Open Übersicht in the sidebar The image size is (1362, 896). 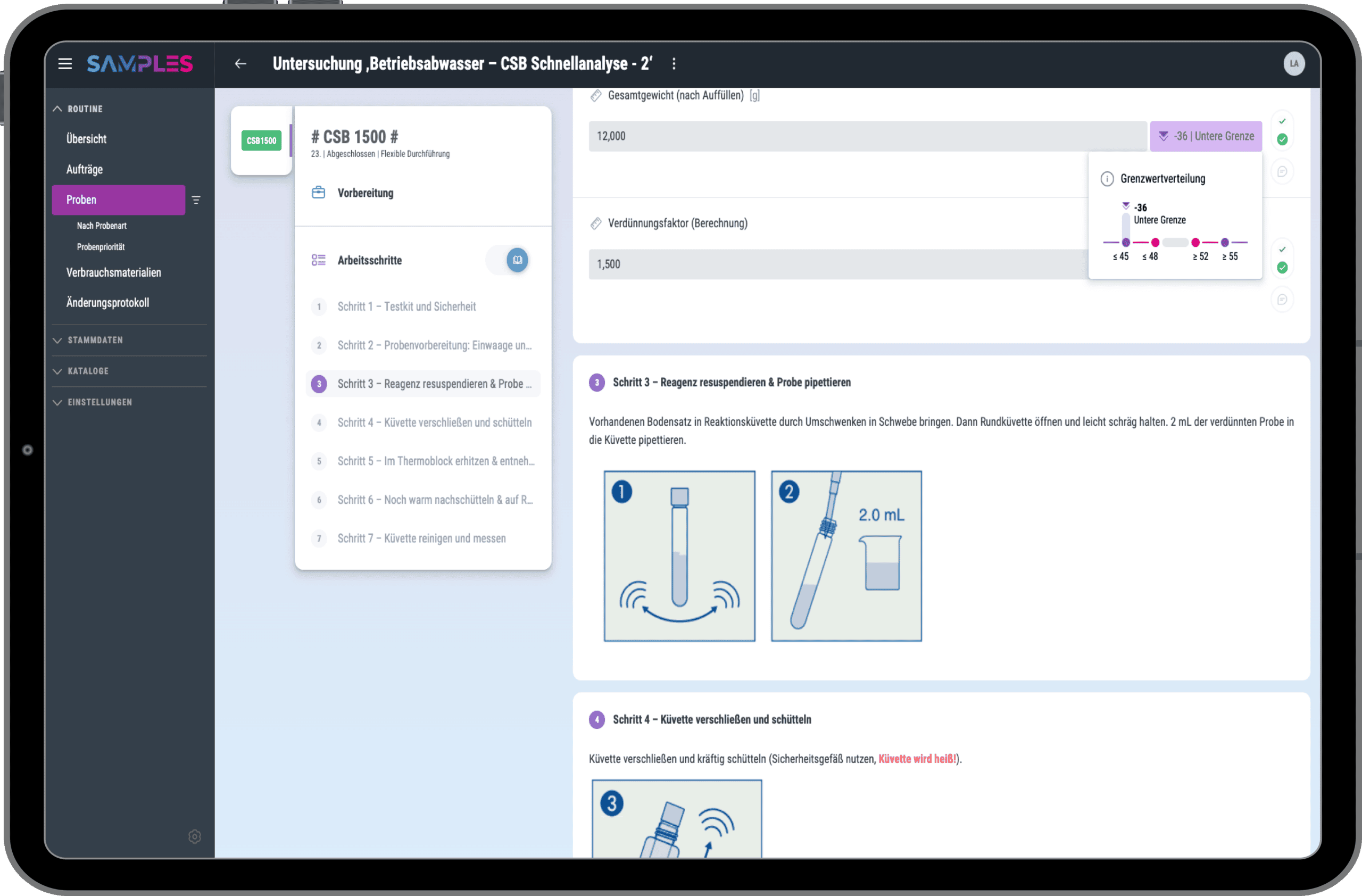[x=86, y=139]
